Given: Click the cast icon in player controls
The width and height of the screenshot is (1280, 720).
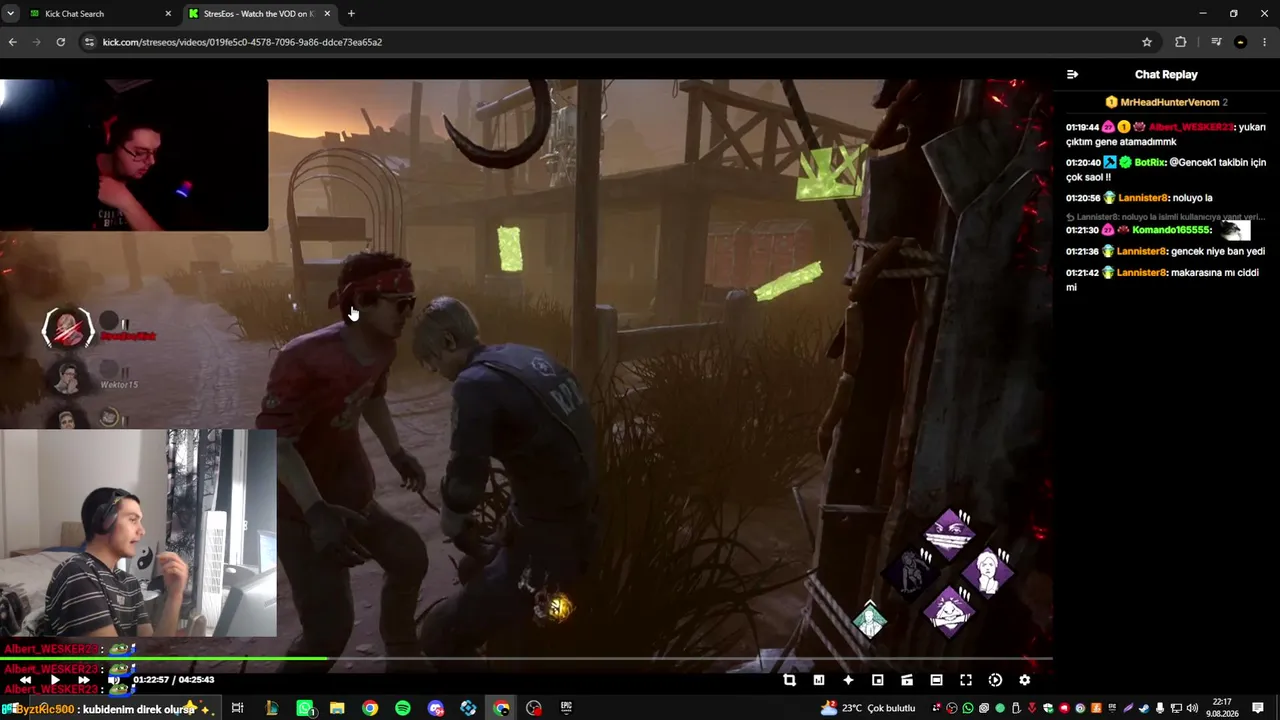Looking at the screenshot, I should (x=907, y=680).
